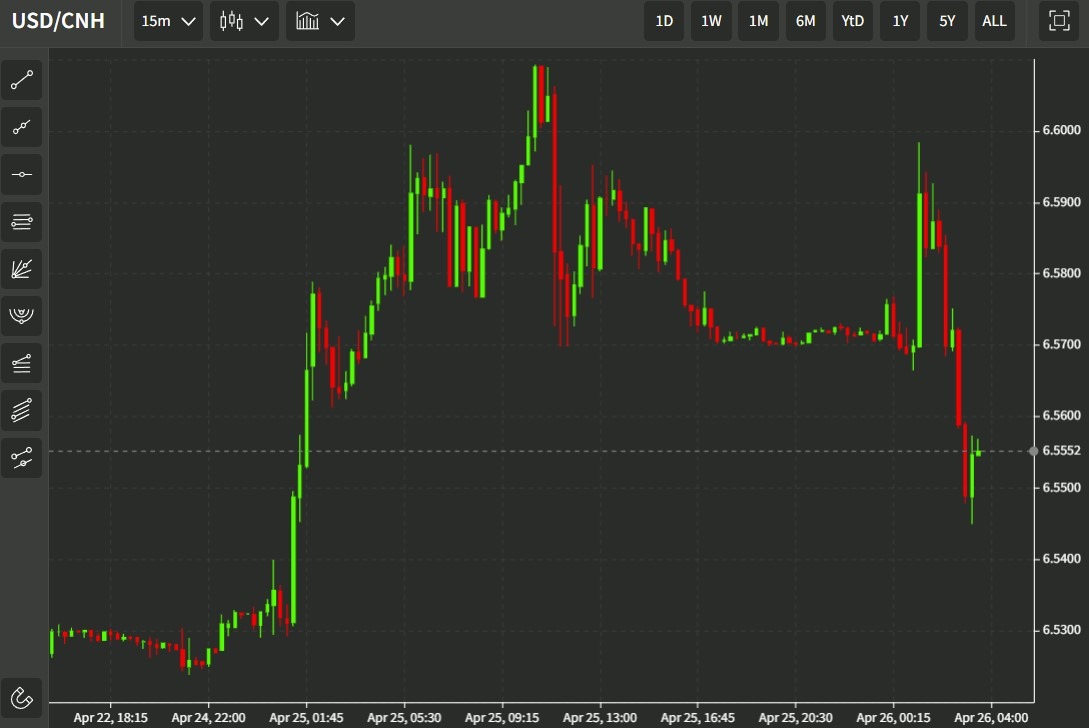The height and width of the screenshot is (728, 1089).
Task: Click the USD/CNH symbol title
Action: tap(58, 21)
